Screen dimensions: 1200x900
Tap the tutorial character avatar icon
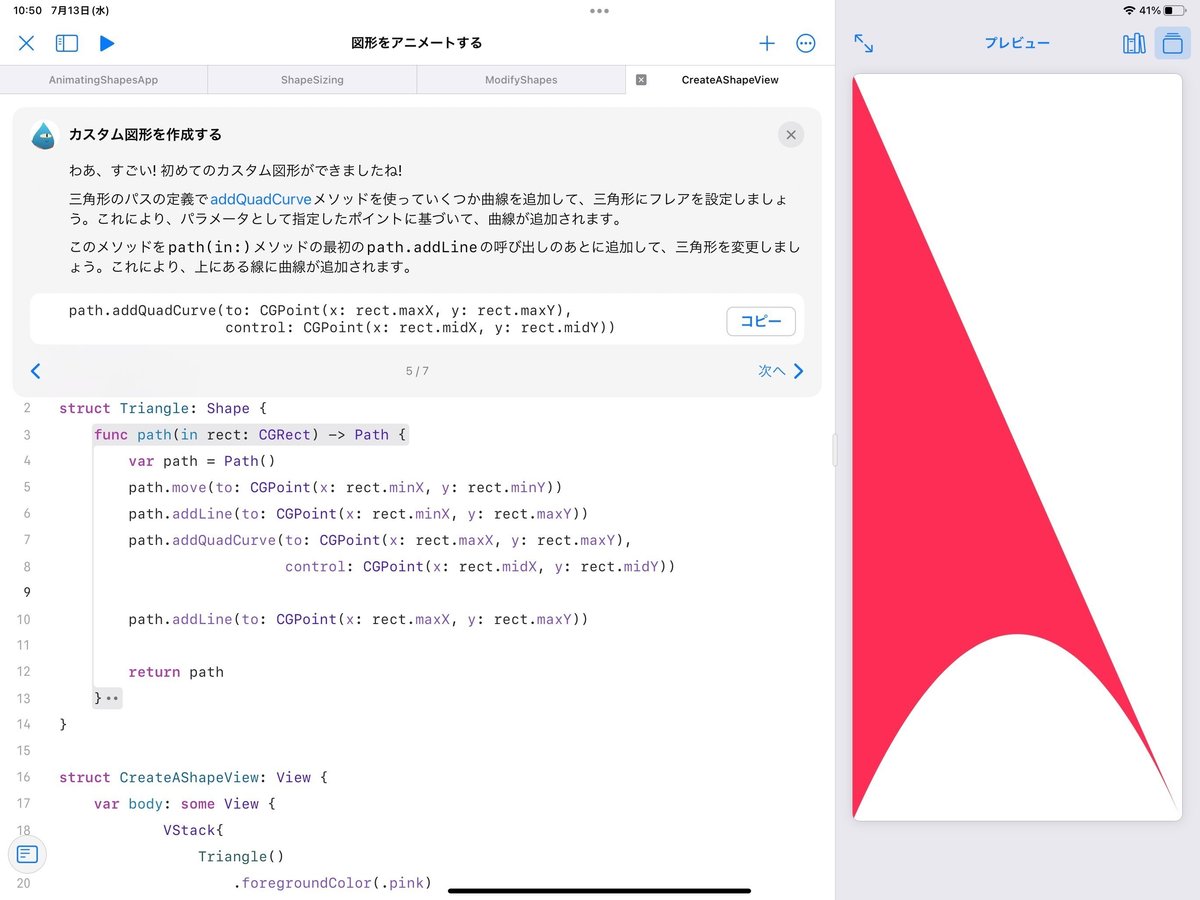[x=44, y=135]
